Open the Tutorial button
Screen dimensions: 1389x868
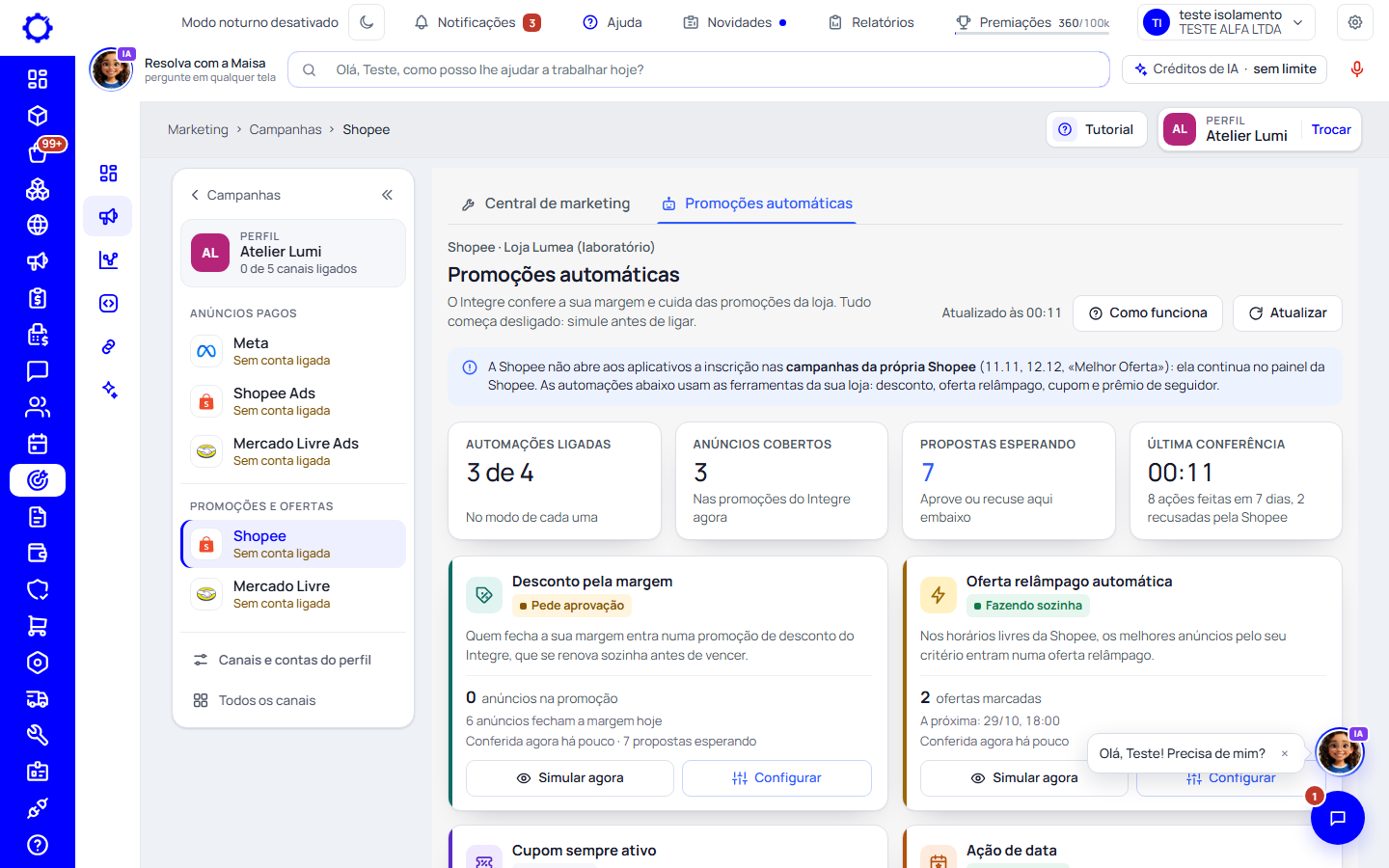1097,129
